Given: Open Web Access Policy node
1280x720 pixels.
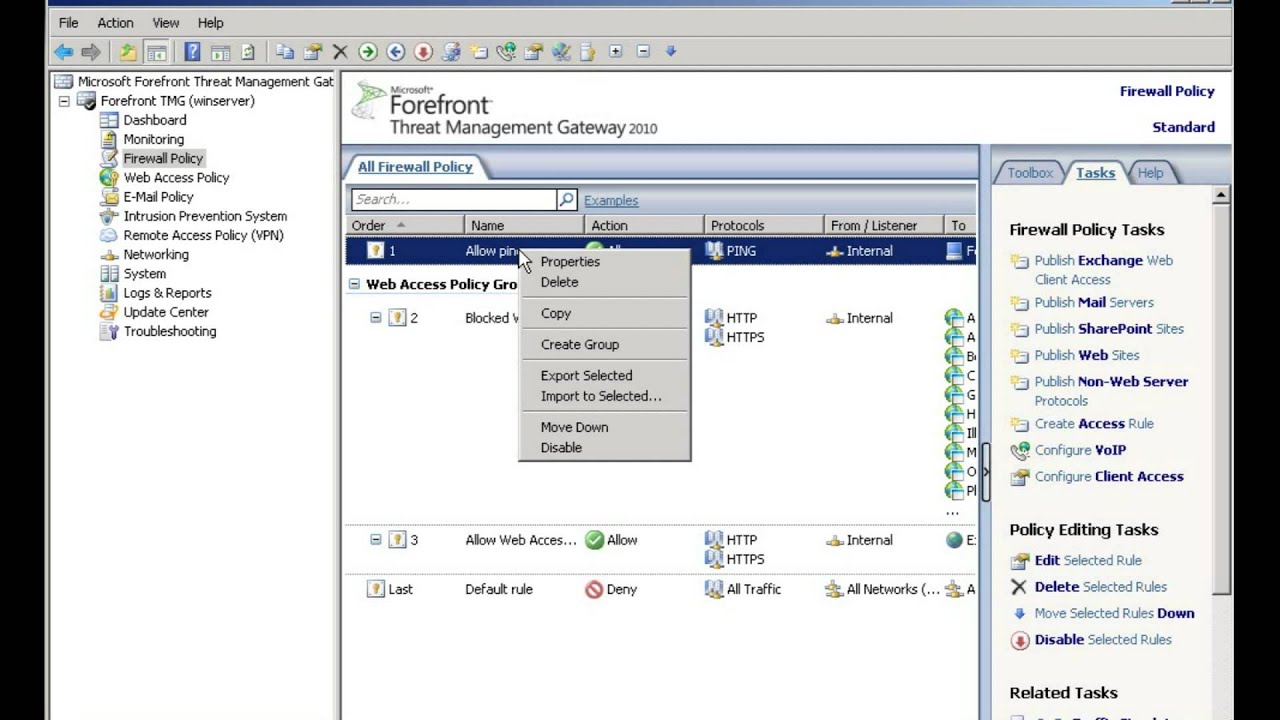Looking at the screenshot, I should (176, 178).
